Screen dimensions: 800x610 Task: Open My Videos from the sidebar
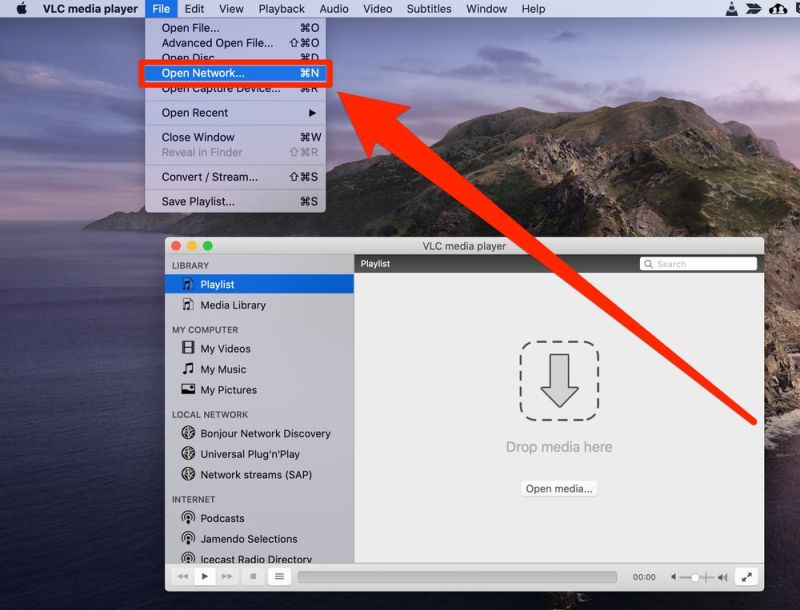(x=228, y=348)
